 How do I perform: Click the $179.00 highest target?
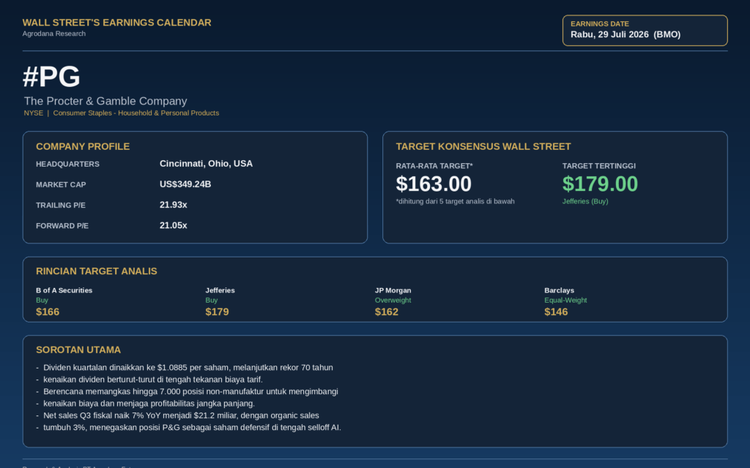point(600,184)
